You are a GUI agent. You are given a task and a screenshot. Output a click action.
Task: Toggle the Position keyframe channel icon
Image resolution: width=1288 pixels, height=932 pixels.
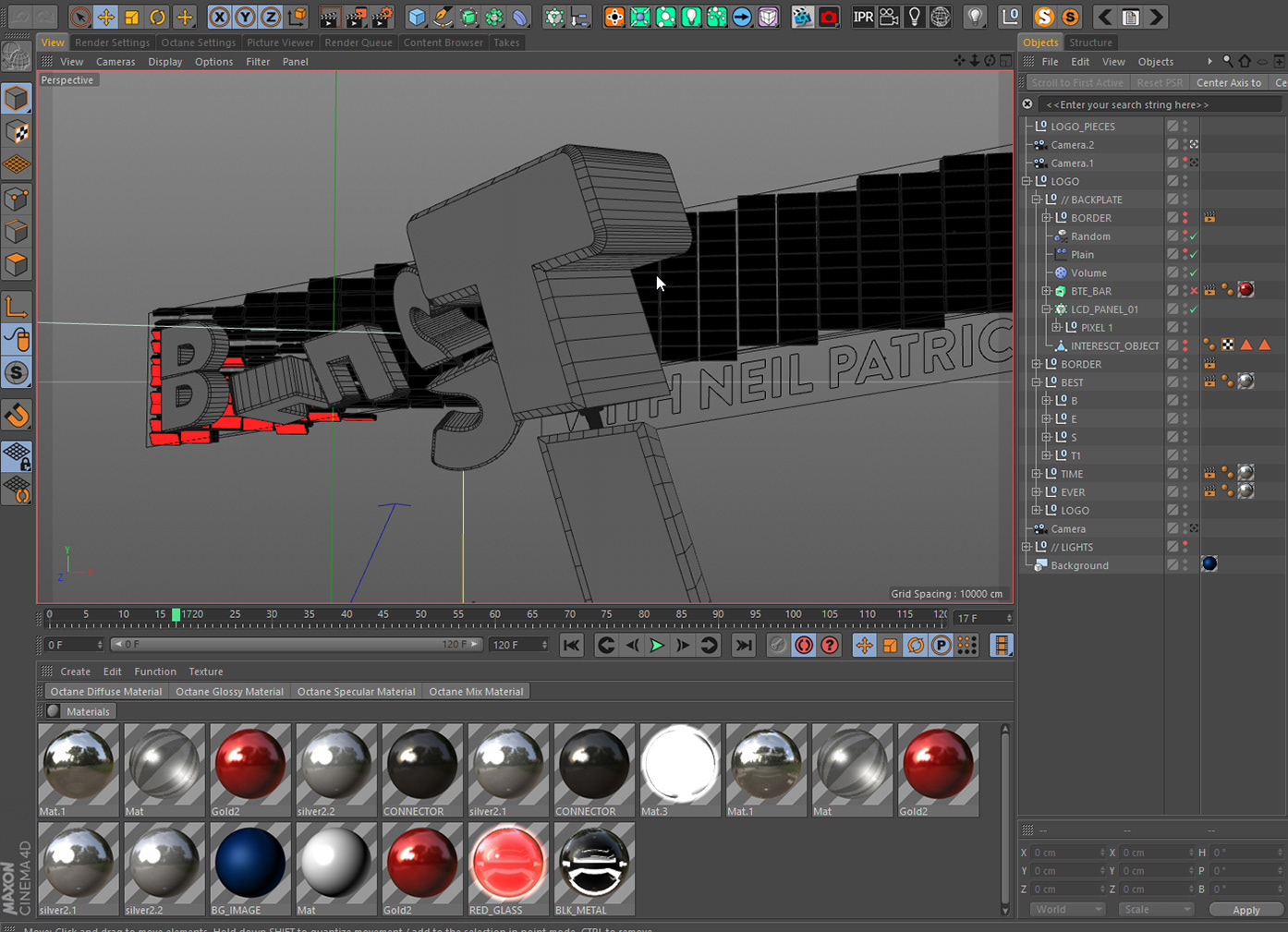(x=864, y=646)
